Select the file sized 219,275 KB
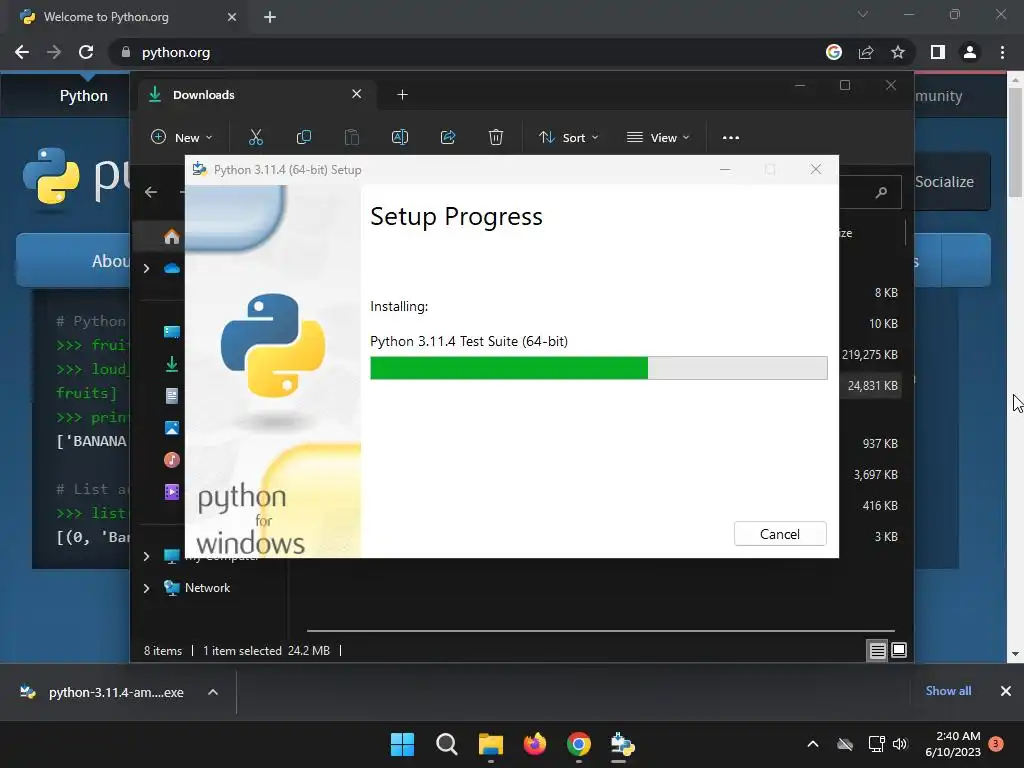Screen dimensions: 1024x768 pyautogui.click(x=870, y=355)
